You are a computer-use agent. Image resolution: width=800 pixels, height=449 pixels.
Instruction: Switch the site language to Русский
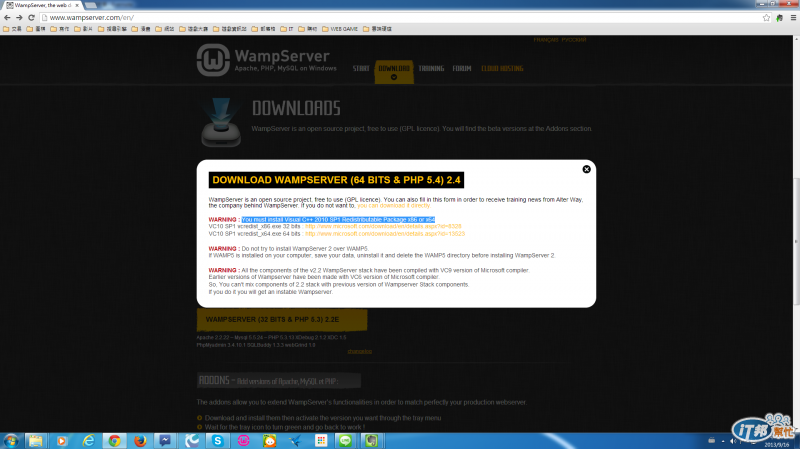574,40
